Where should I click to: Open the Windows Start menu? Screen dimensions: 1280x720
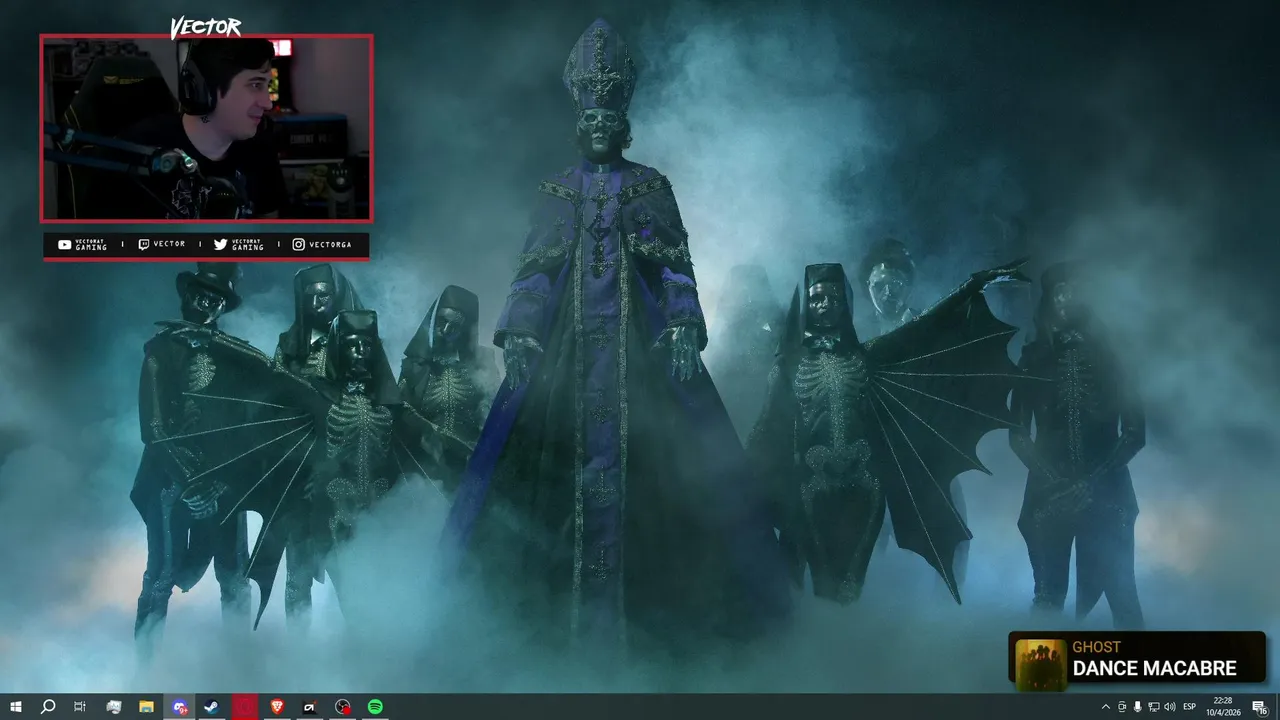[15, 707]
